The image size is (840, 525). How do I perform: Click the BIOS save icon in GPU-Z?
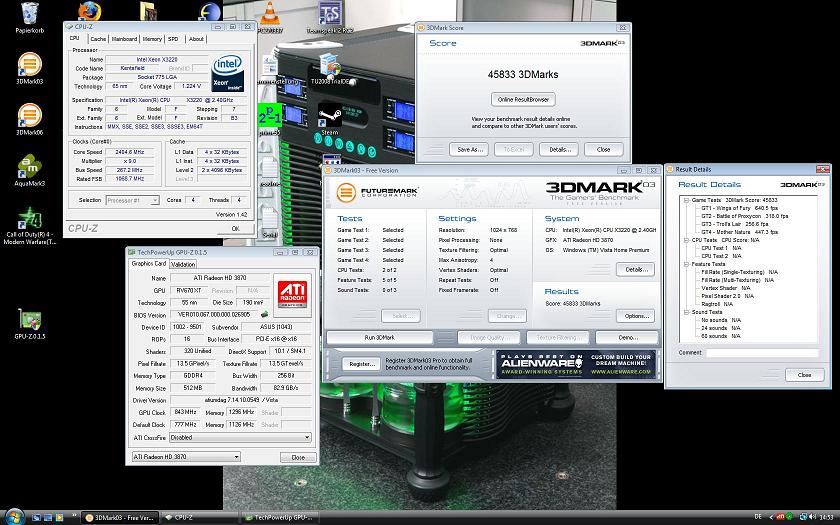click(264, 314)
